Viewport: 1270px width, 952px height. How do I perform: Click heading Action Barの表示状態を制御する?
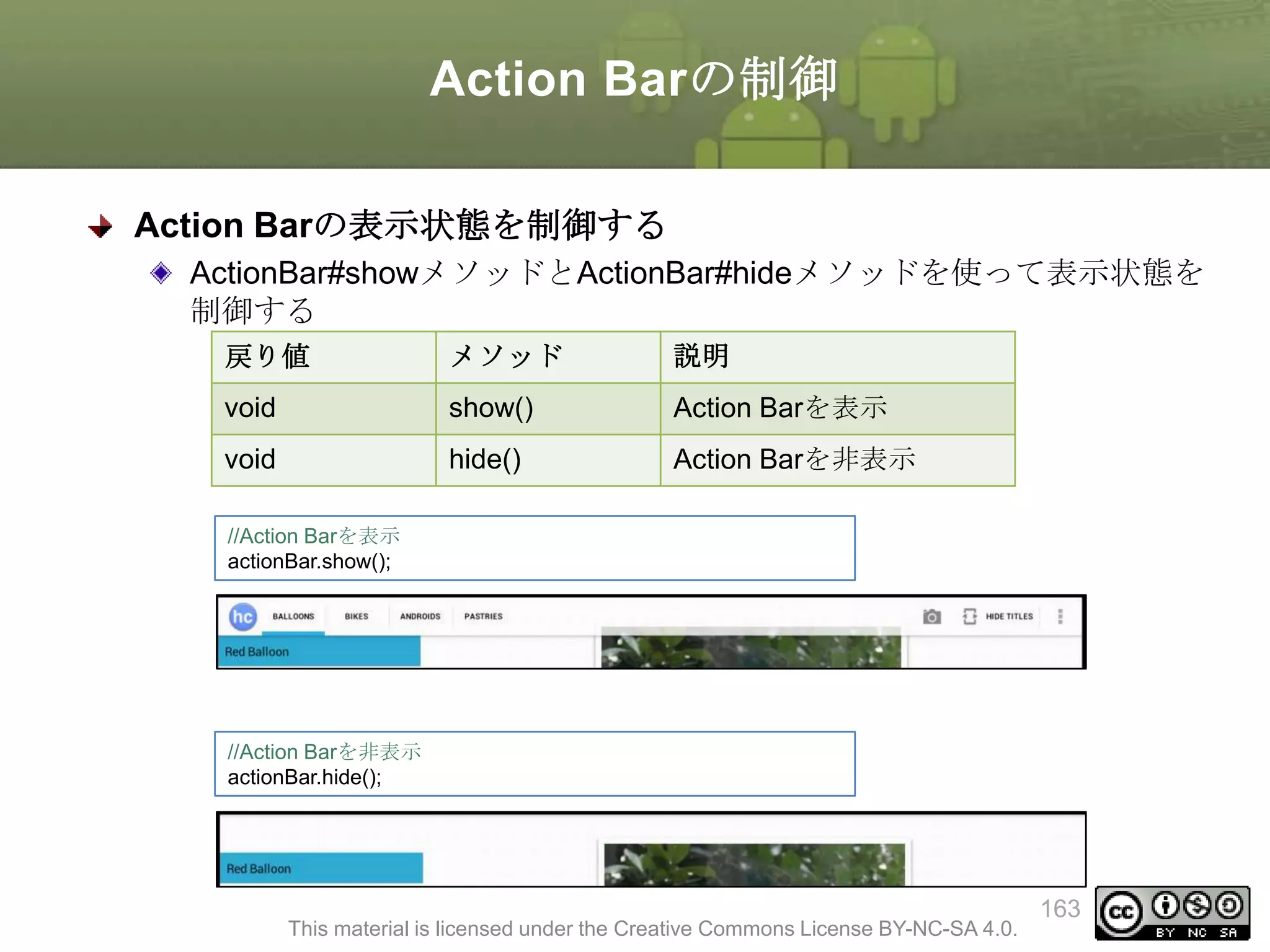[x=400, y=225]
